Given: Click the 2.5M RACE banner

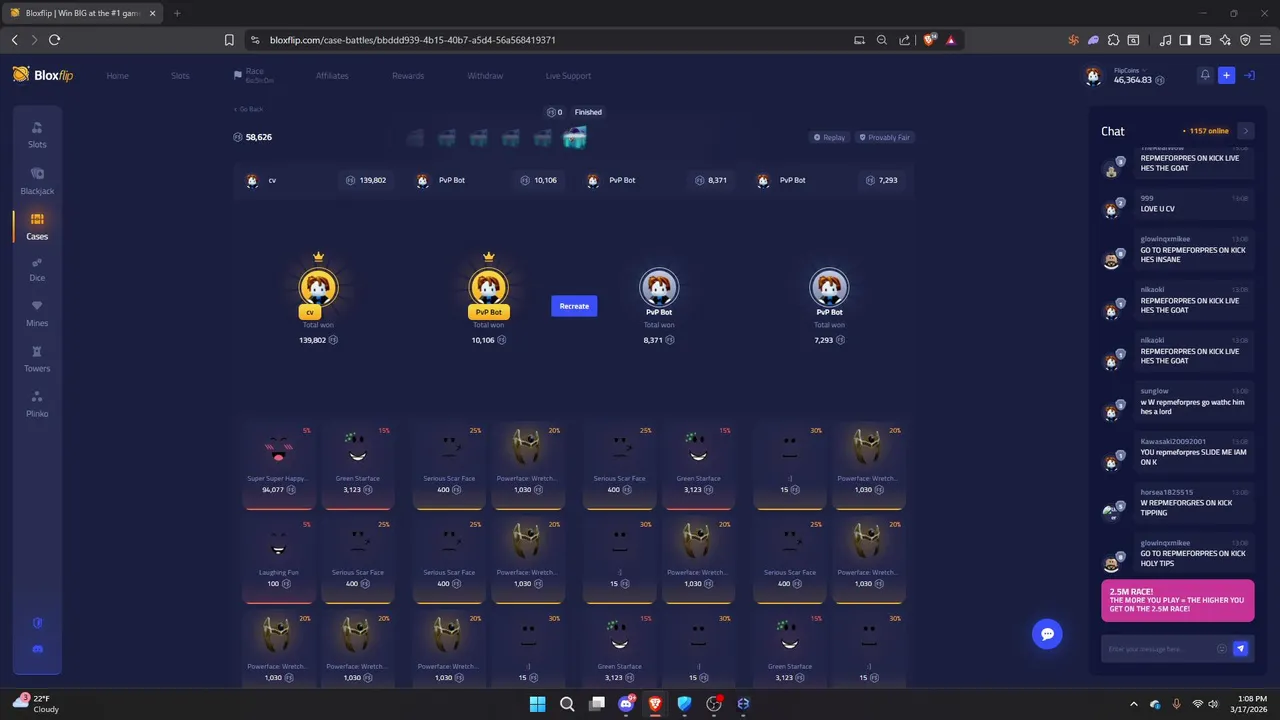Looking at the screenshot, I should pos(1177,601).
